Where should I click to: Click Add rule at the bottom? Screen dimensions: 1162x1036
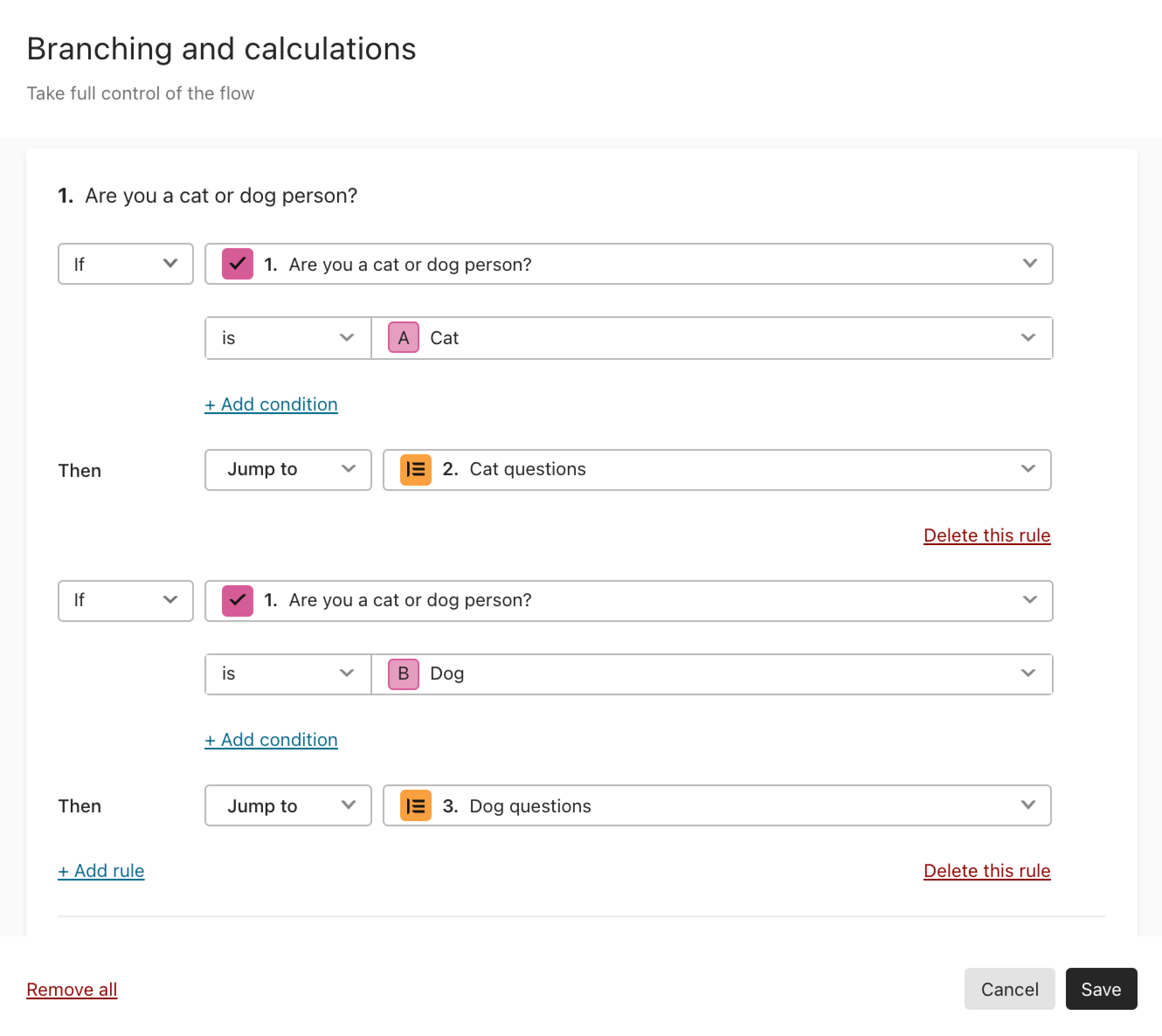click(101, 870)
